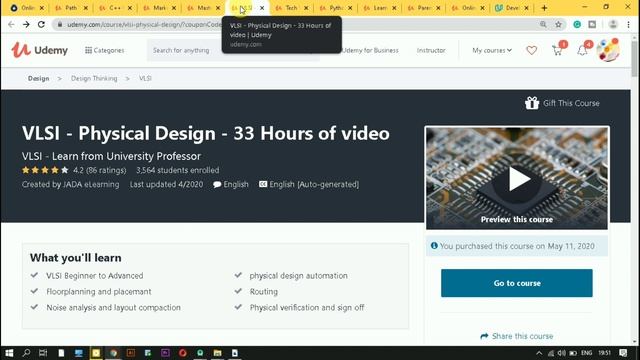Close the 'Pare' tab
Viewport: 640px width, 360px height.
pyautogui.click(x=438, y=8)
